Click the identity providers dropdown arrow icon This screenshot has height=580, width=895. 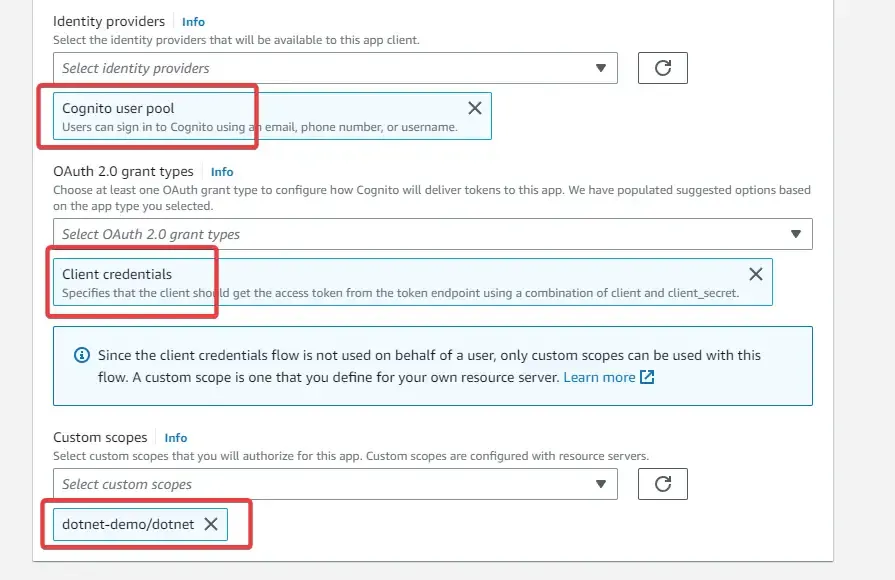coord(601,67)
